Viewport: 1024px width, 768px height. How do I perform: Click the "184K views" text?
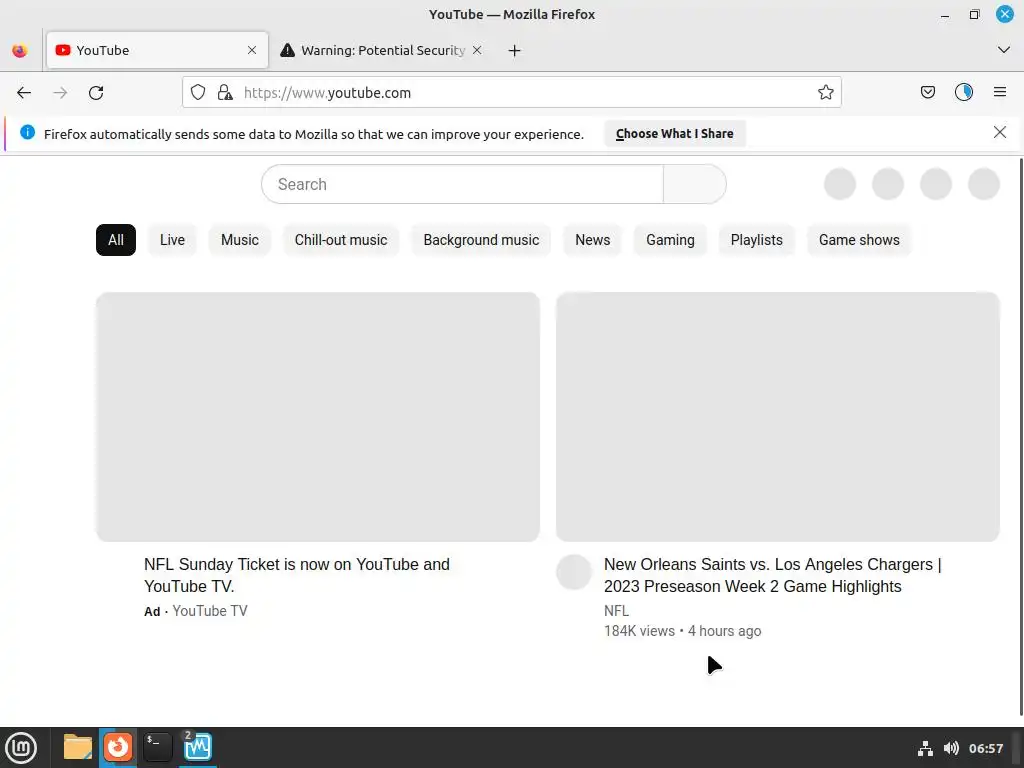pyautogui.click(x=639, y=632)
